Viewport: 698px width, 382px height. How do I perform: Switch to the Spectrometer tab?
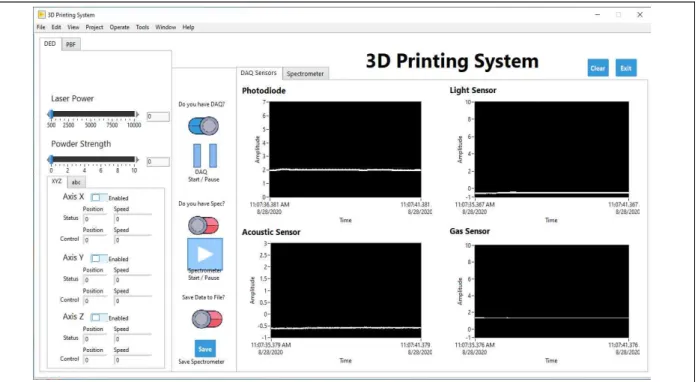305,74
